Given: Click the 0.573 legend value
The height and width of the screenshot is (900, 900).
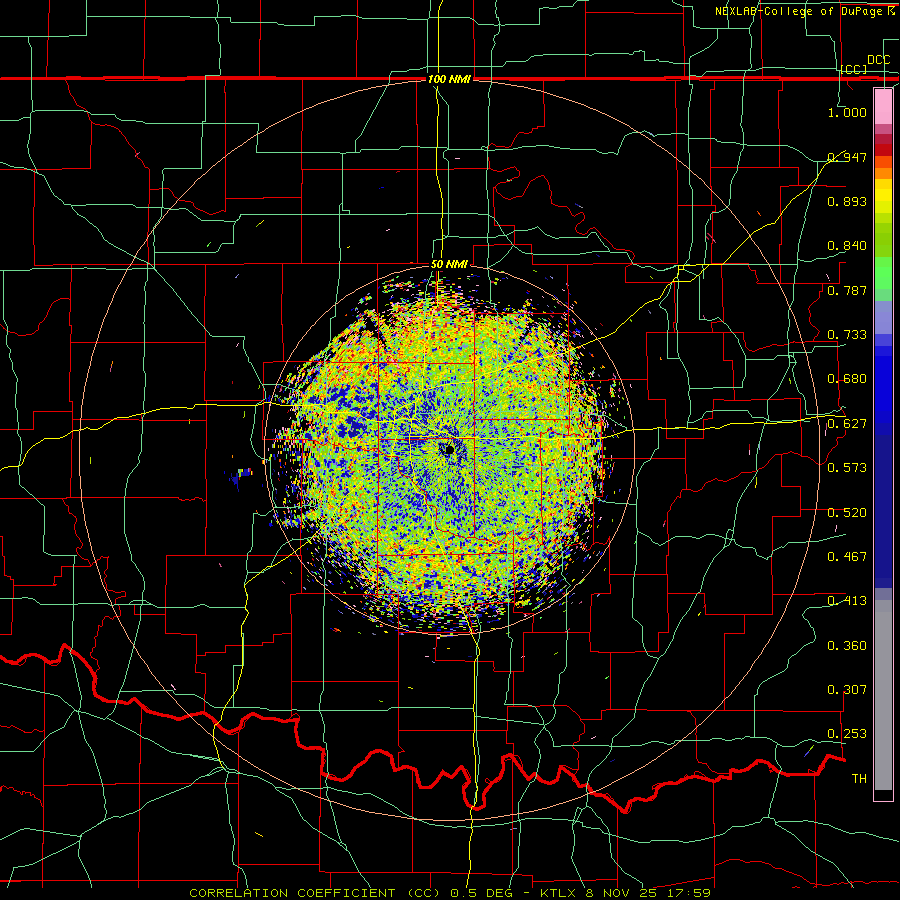Looking at the screenshot, I should point(847,468).
